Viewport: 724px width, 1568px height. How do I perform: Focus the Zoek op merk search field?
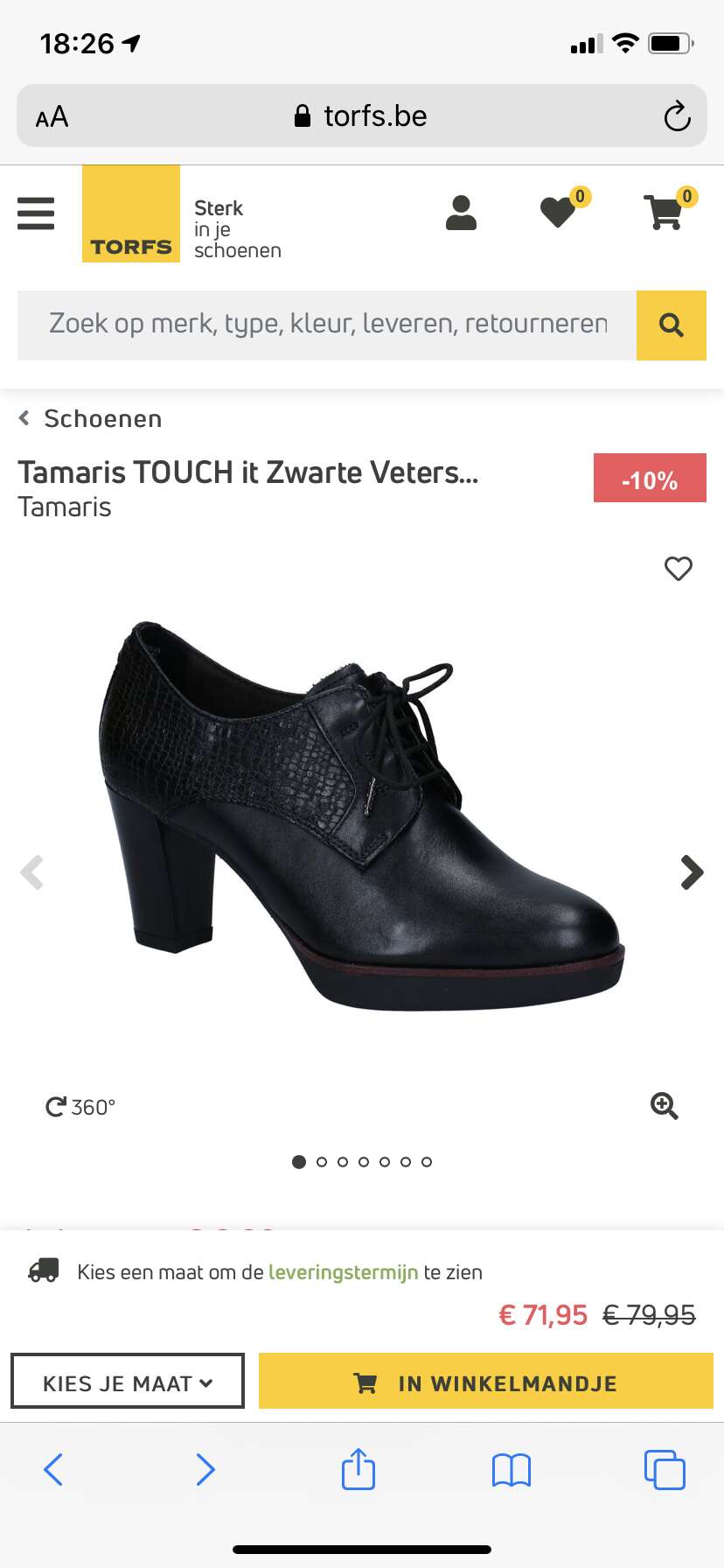(x=327, y=325)
